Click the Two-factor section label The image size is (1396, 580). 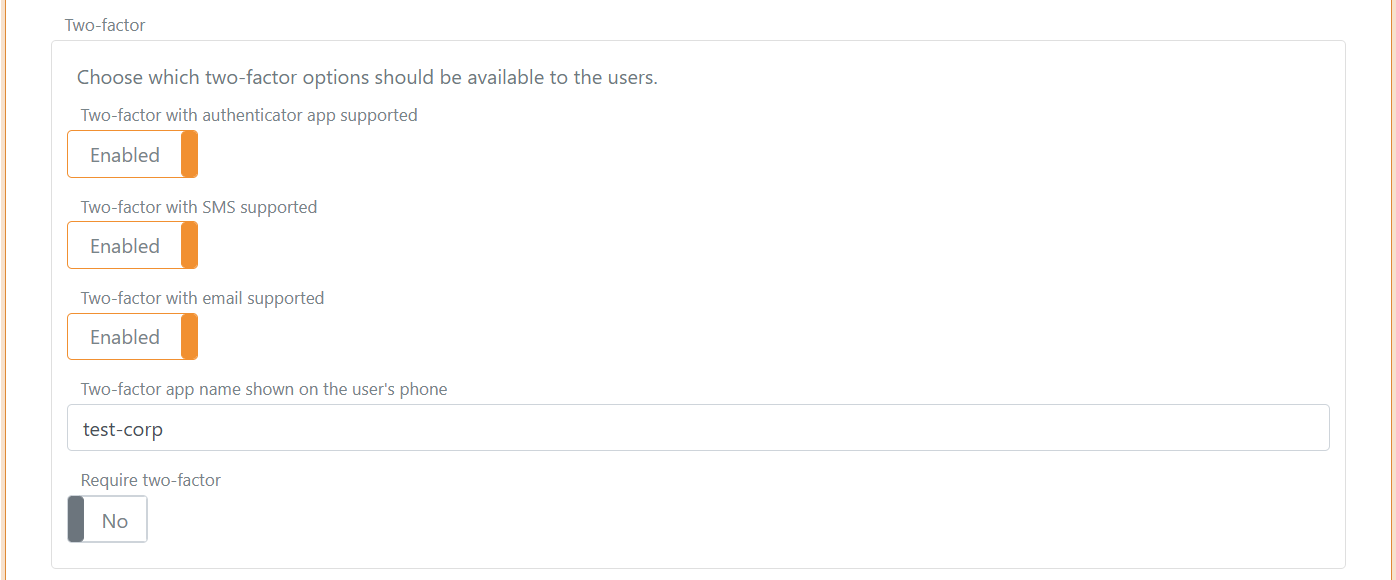[104, 24]
